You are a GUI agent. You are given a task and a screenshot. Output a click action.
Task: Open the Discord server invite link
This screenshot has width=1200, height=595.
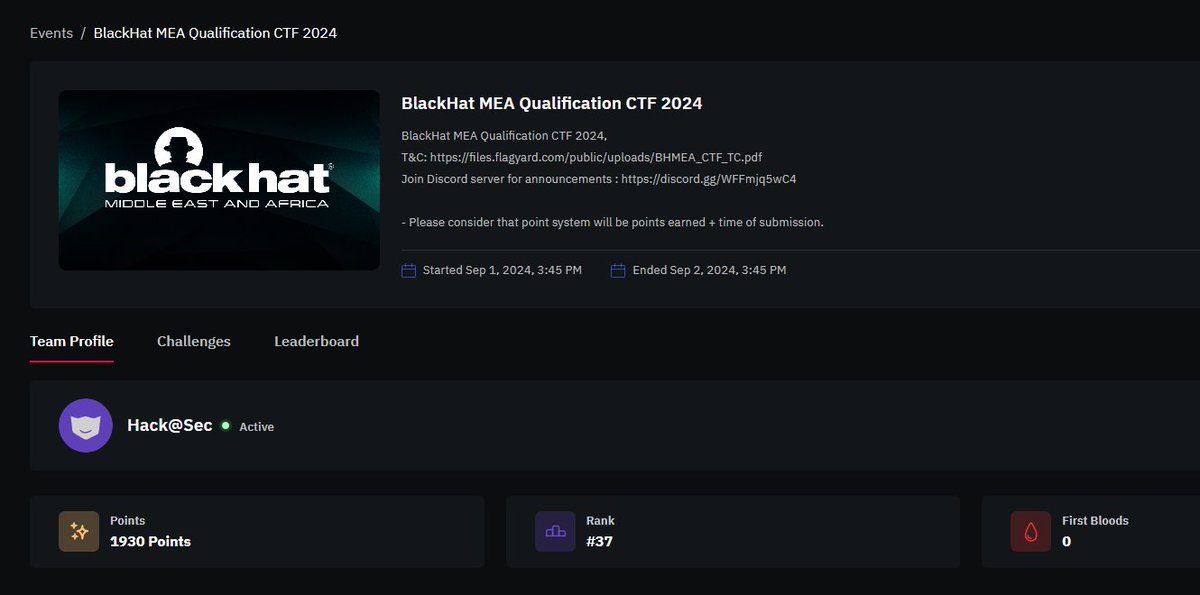click(x=708, y=179)
